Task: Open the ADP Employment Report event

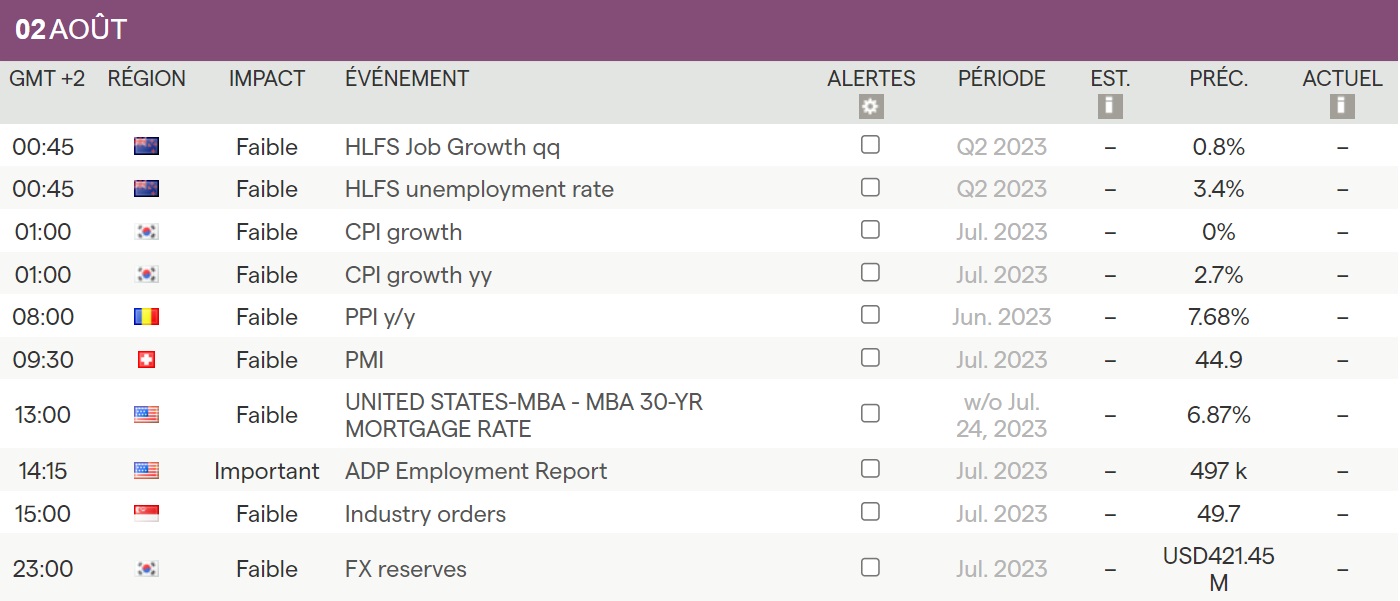Action: [476, 471]
